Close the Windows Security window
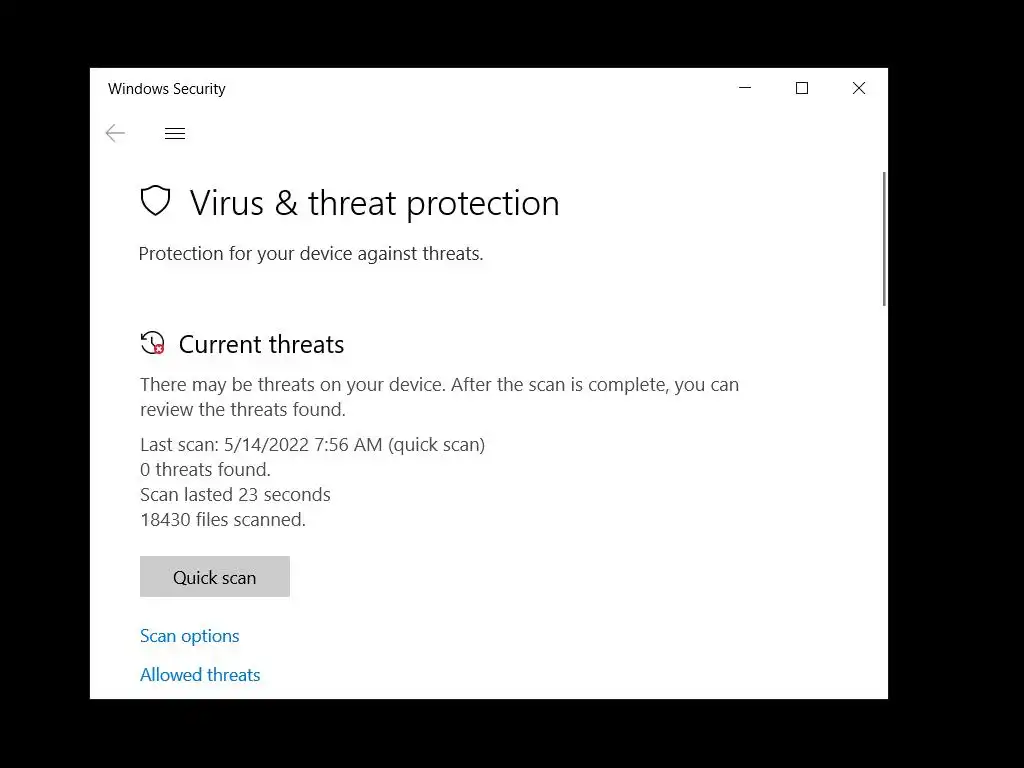The height and width of the screenshot is (768, 1024). 858,88
